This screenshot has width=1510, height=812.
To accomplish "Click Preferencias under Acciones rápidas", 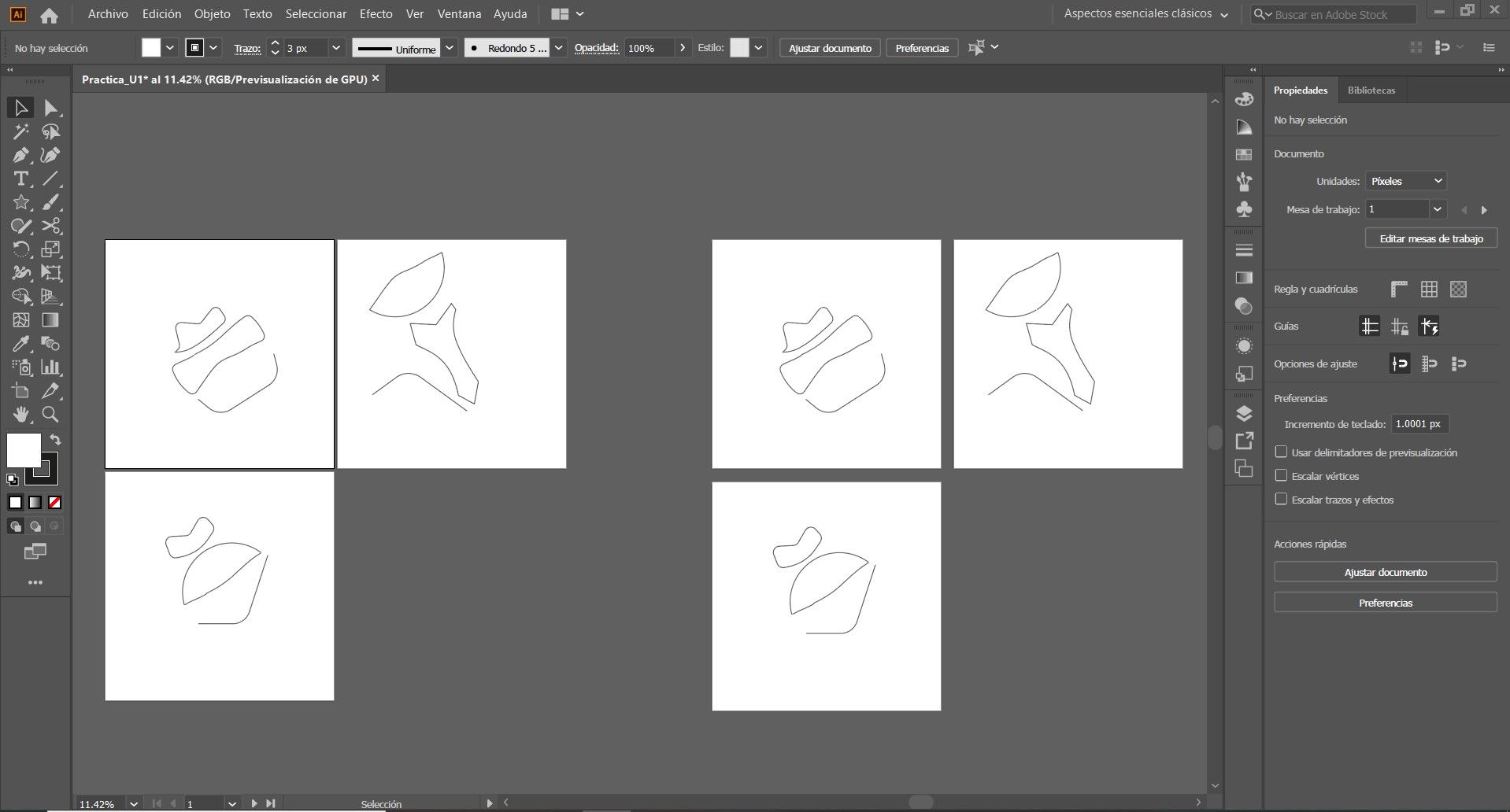I will click(x=1385, y=603).
